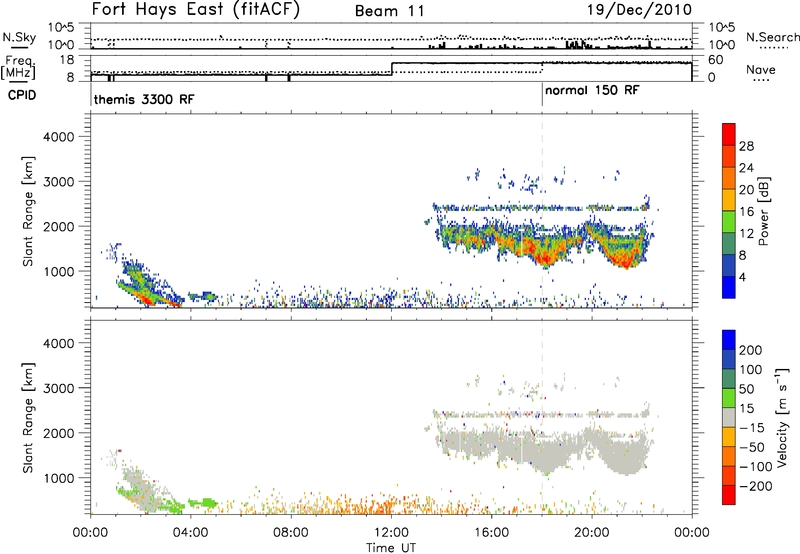Click the '18' tick on frequency axis

(67, 60)
